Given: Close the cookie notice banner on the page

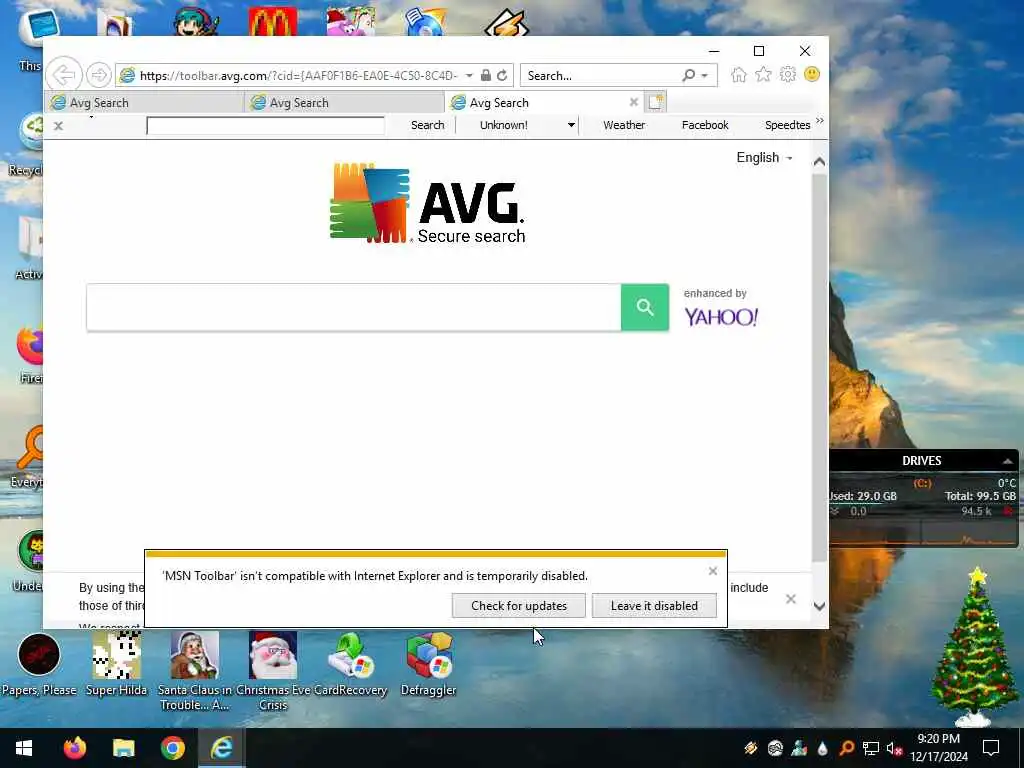Looking at the screenshot, I should click(790, 599).
